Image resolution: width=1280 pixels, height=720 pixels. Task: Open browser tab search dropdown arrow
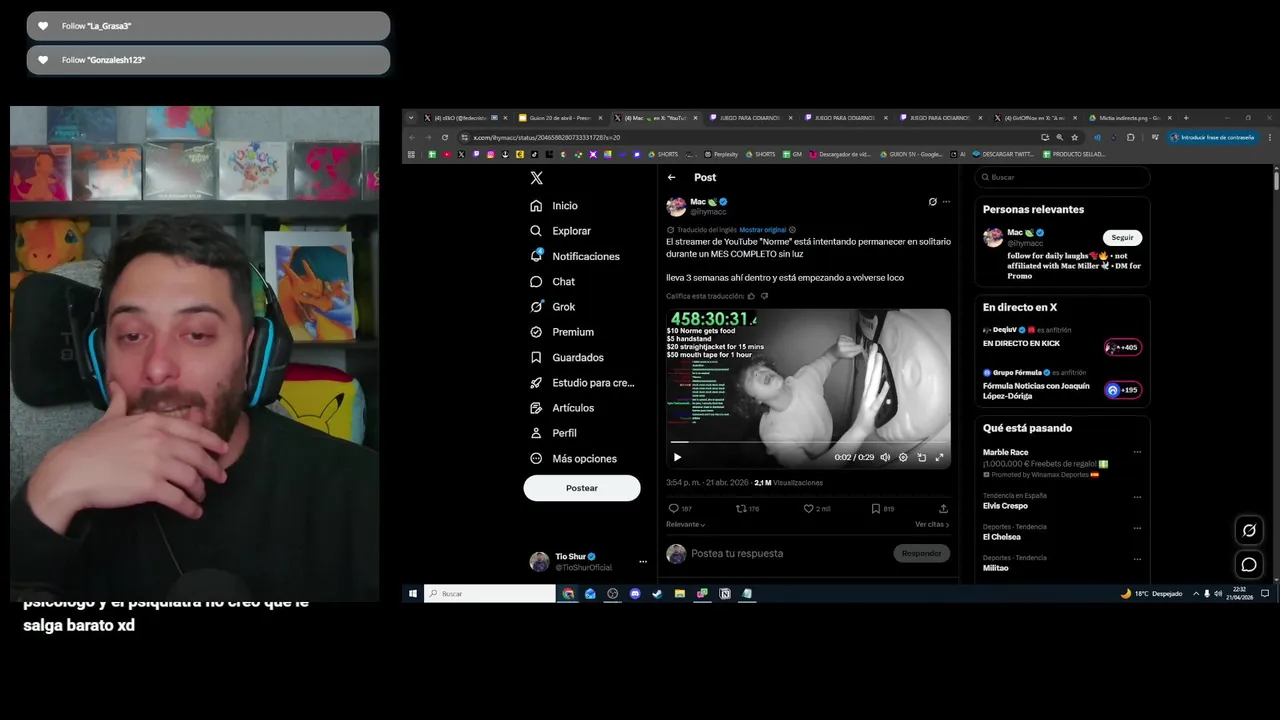411,118
